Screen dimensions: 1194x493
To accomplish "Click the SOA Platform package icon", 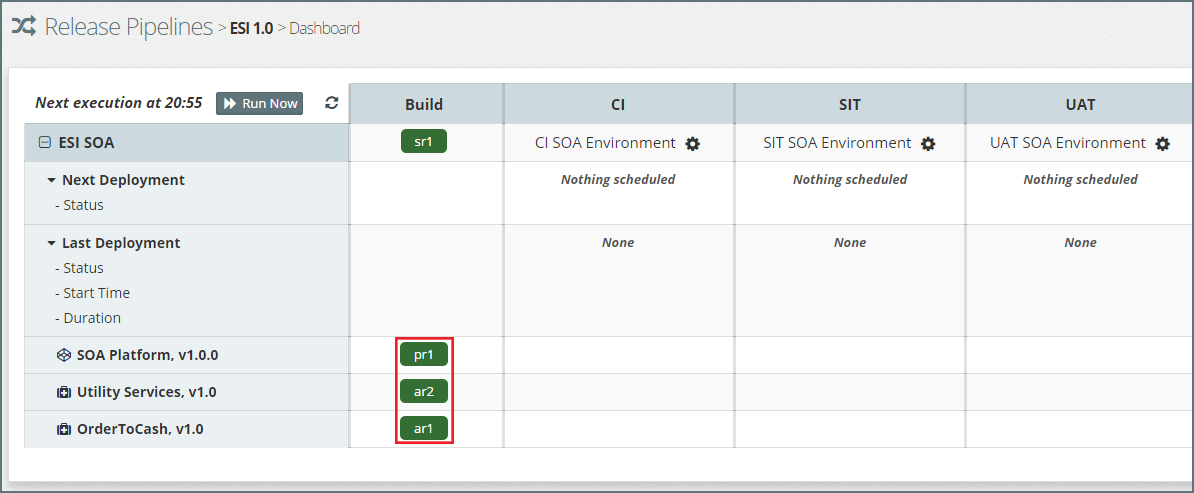I will pyautogui.click(x=64, y=355).
